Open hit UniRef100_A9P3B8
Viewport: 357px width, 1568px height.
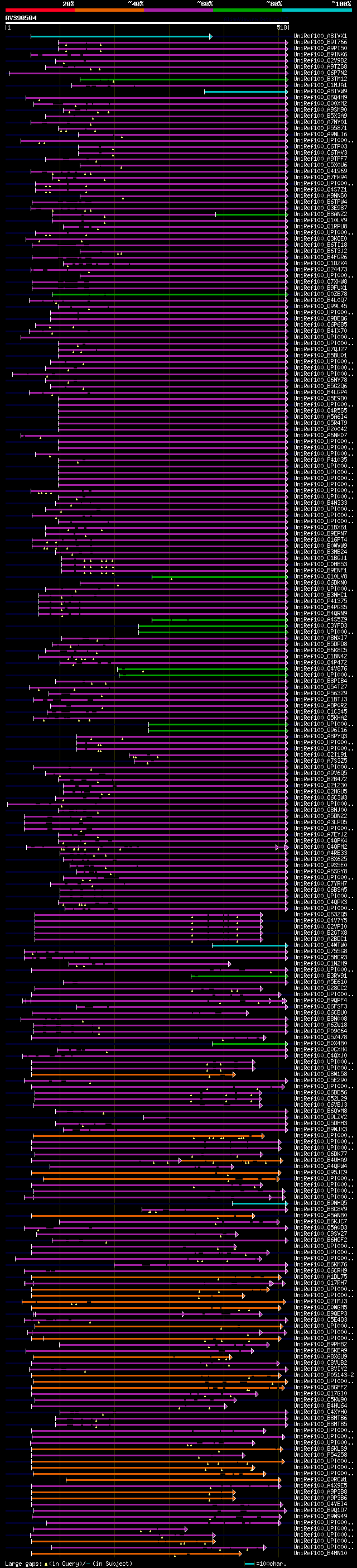320,1491
